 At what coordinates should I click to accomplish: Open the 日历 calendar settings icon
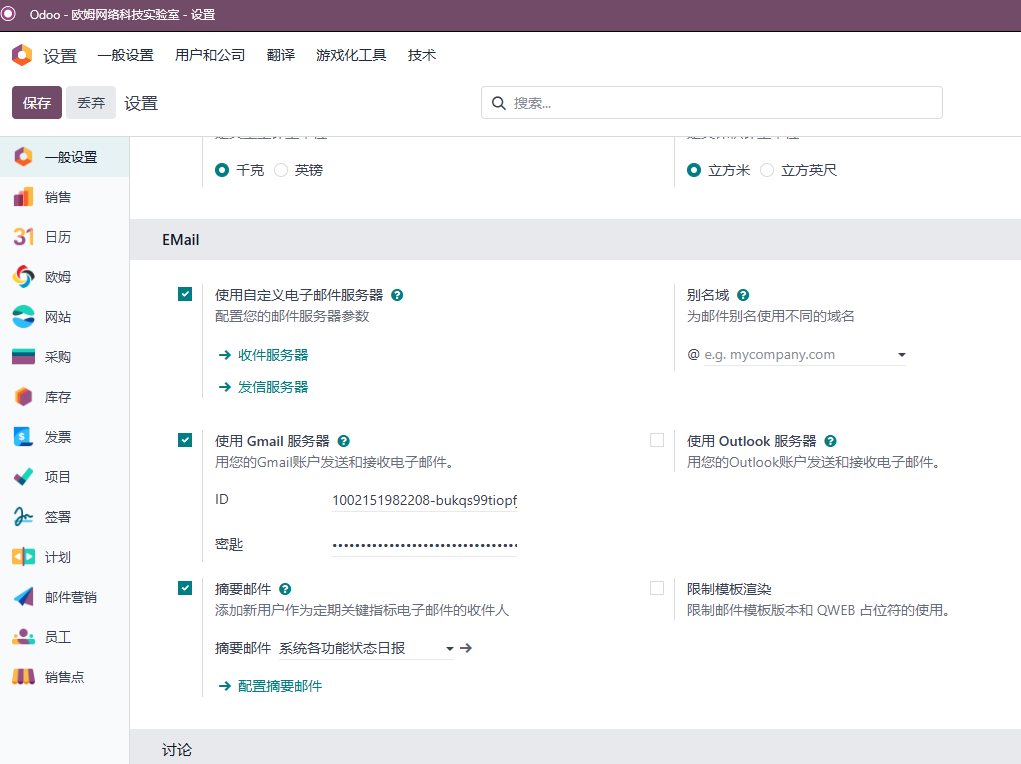(23, 237)
